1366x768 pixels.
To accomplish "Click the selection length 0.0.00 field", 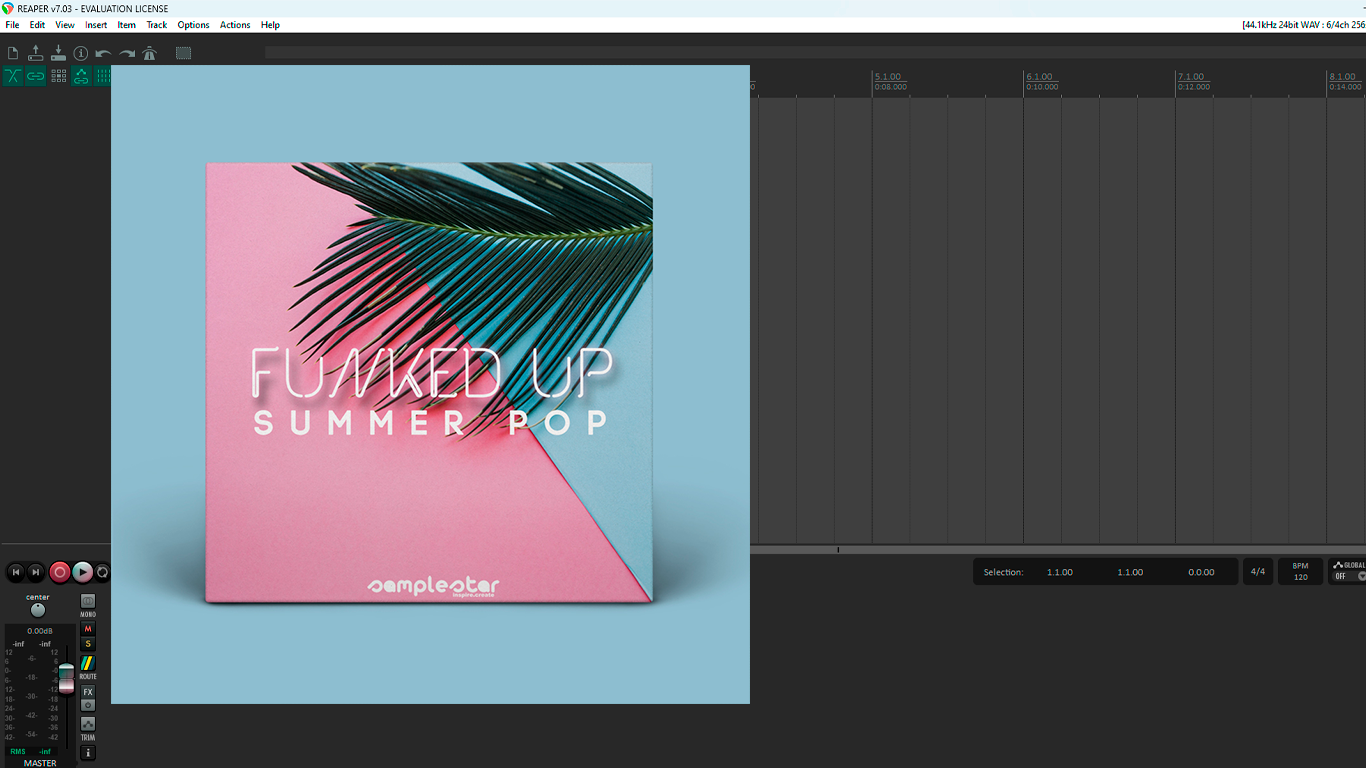I will [x=1201, y=572].
